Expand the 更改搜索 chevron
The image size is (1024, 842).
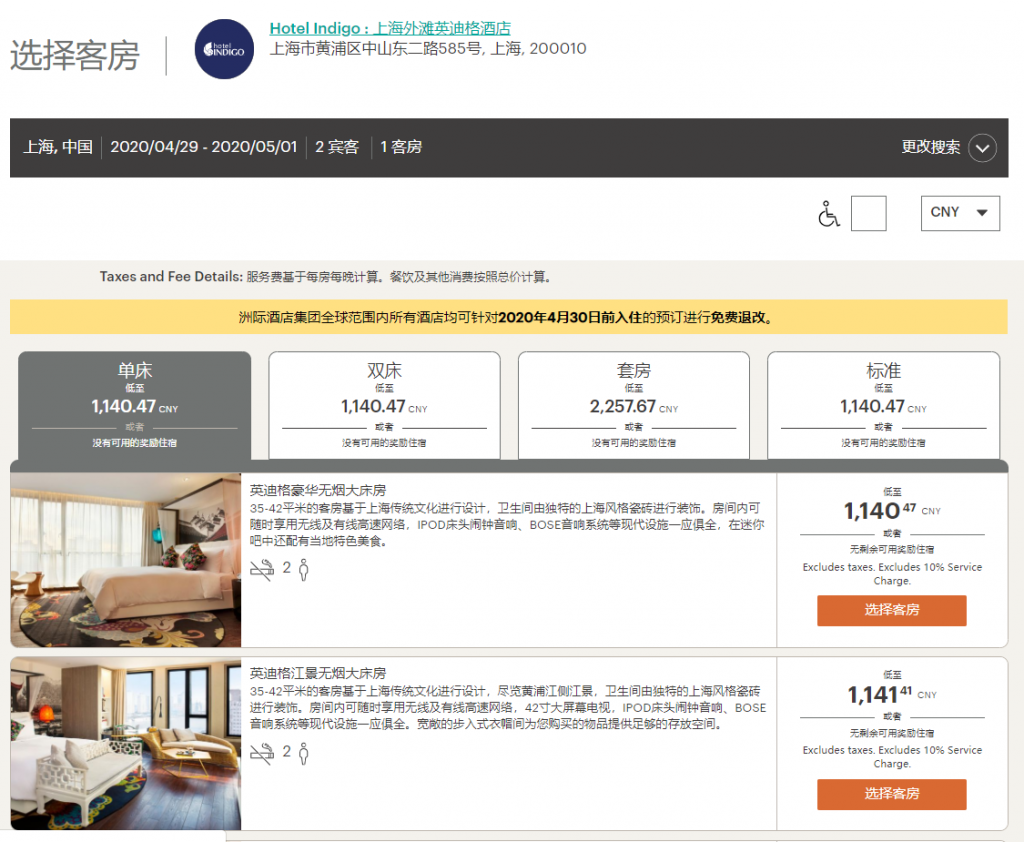(982, 148)
